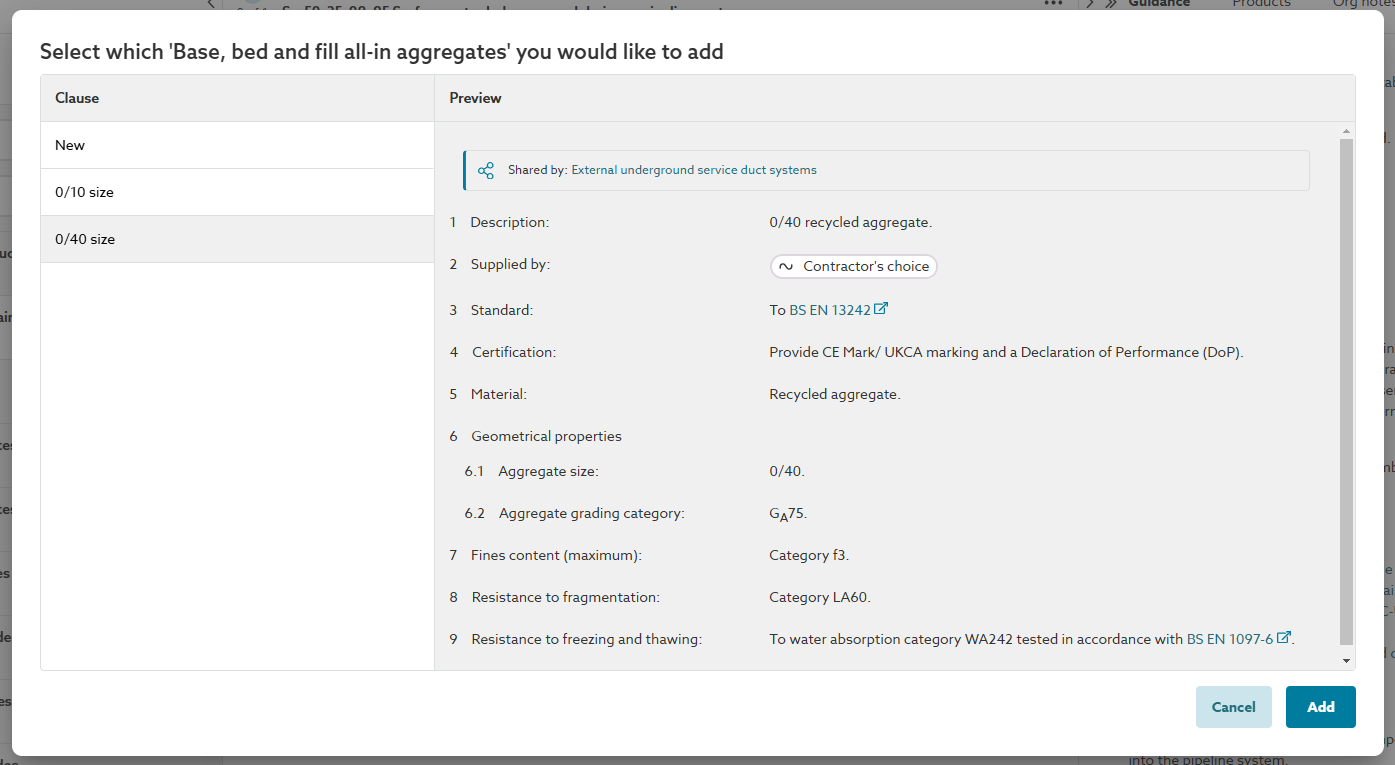Image resolution: width=1395 pixels, height=765 pixels.
Task: Click the tilde icon in Contractor's choice pill
Action: (786, 266)
